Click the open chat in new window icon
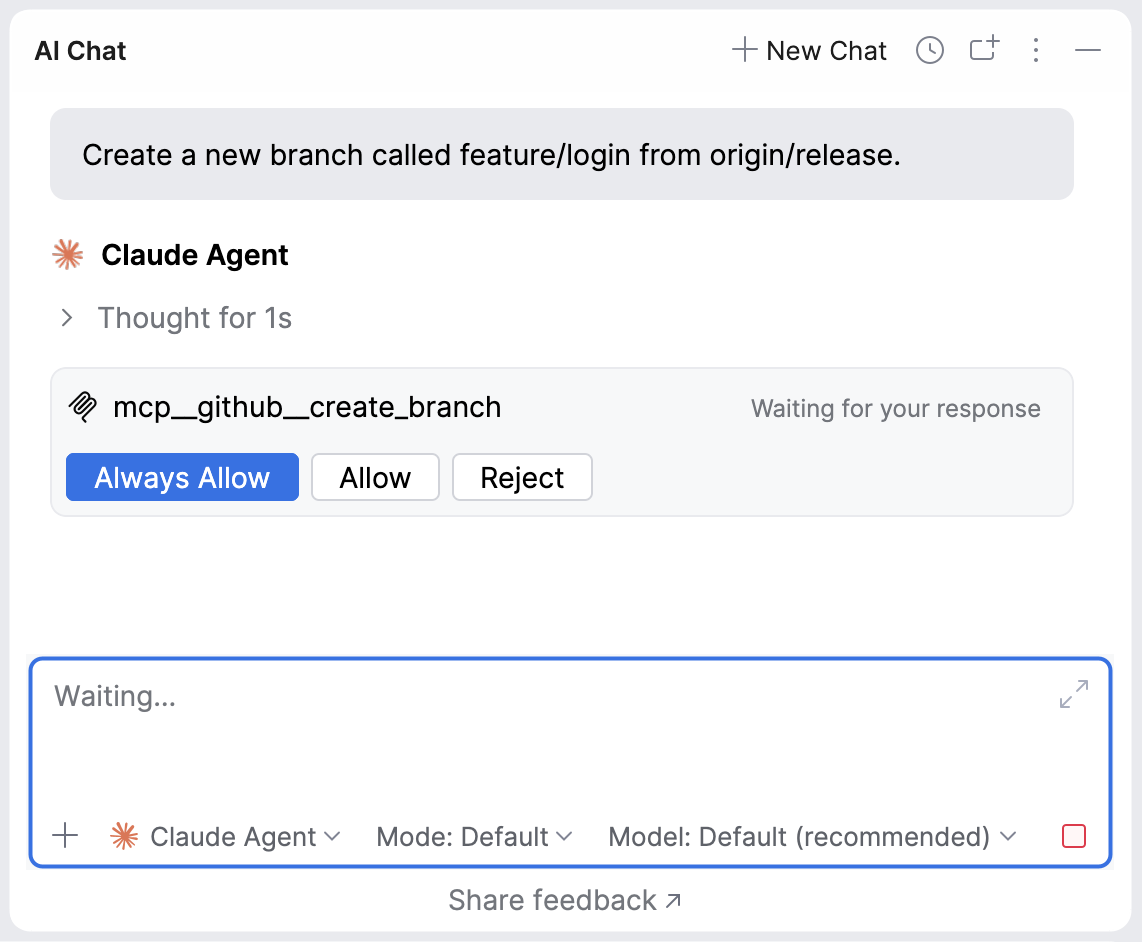The image size is (1142, 942). [984, 50]
